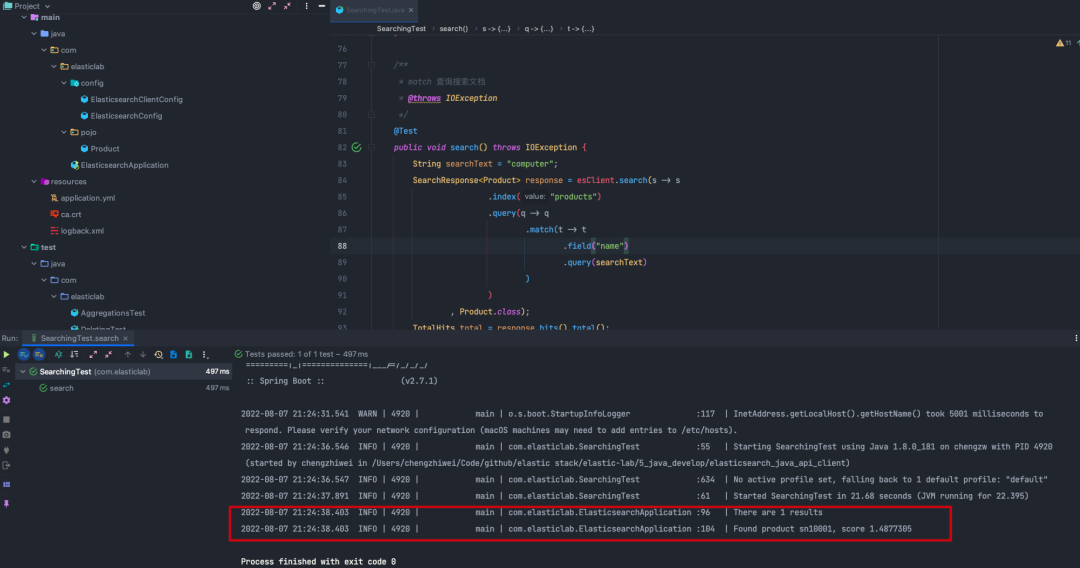1080x568 pixels.
Task: Sort tests by duration
Action: (74, 355)
